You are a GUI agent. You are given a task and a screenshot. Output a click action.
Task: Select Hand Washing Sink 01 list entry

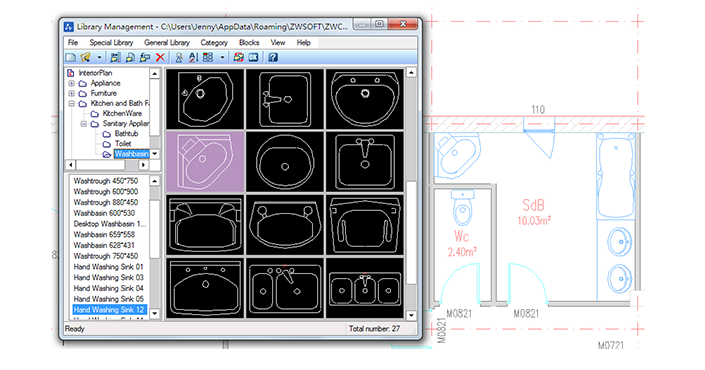coord(108,267)
